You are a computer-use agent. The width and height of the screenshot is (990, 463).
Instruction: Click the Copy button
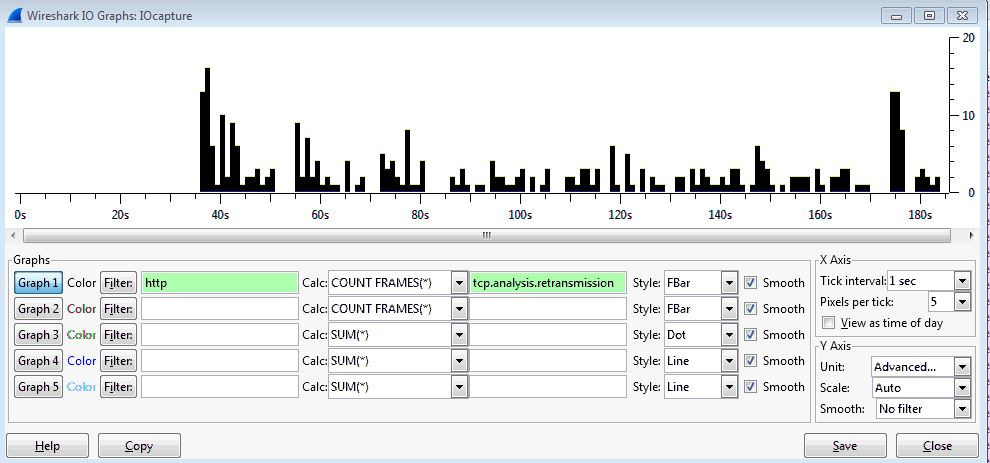(139, 446)
